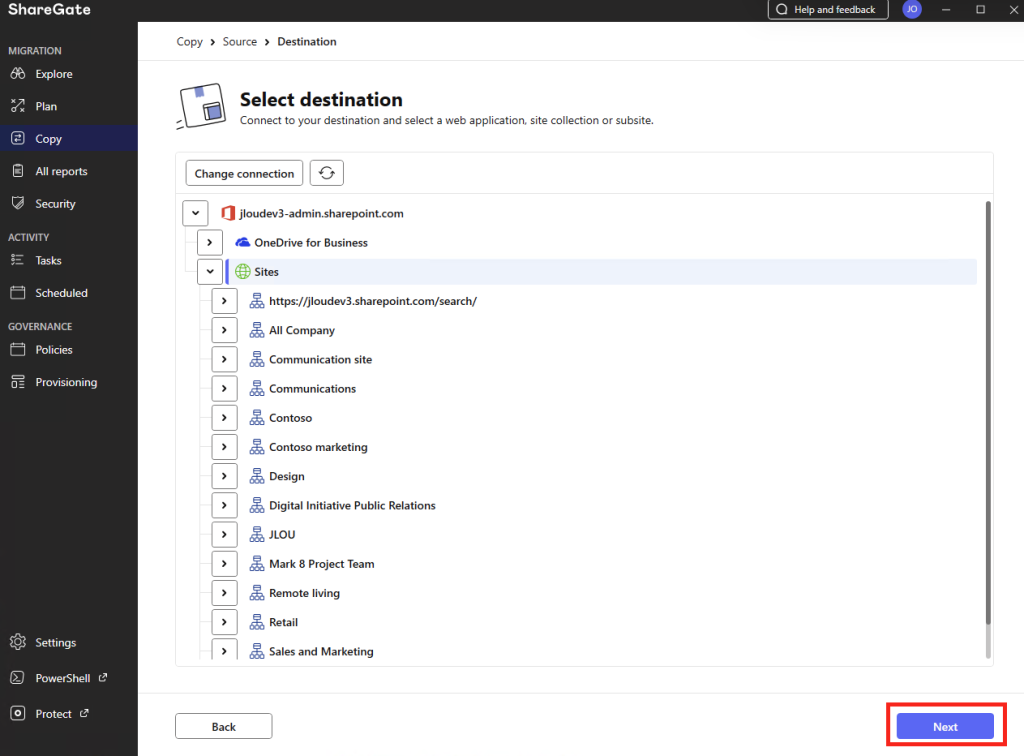
Task: Expand the Retail site chevron
Action: [224, 622]
